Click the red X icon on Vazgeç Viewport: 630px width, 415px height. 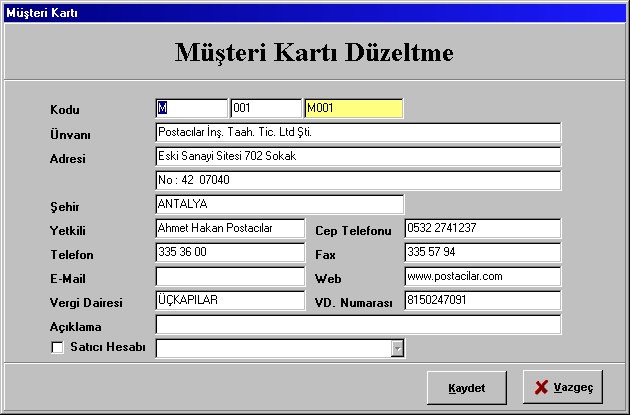(x=541, y=387)
